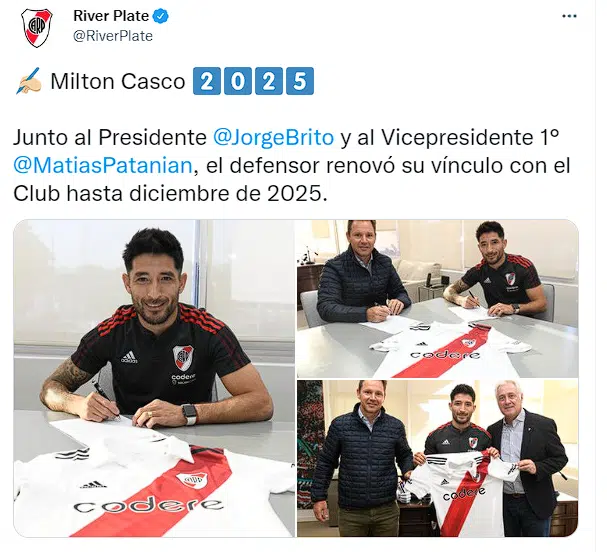Viewport: 607px width, 552px height.
Task: Click the keycap 0 emoji
Action: [x=238, y=81]
